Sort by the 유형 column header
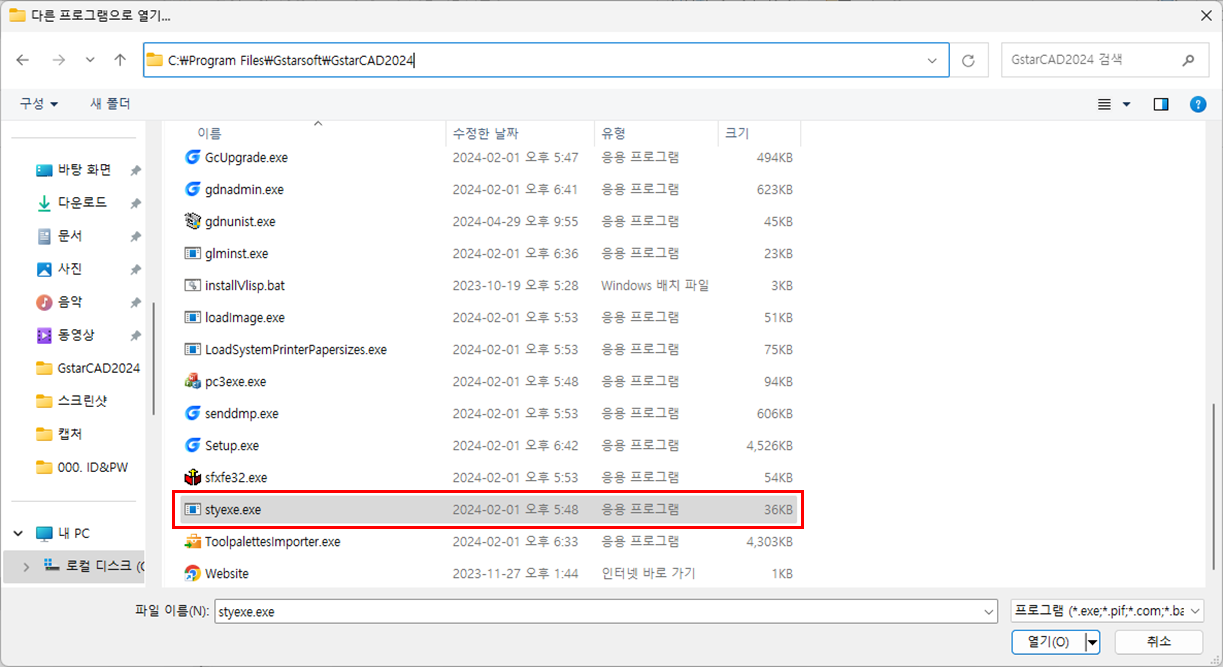 pos(656,133)
